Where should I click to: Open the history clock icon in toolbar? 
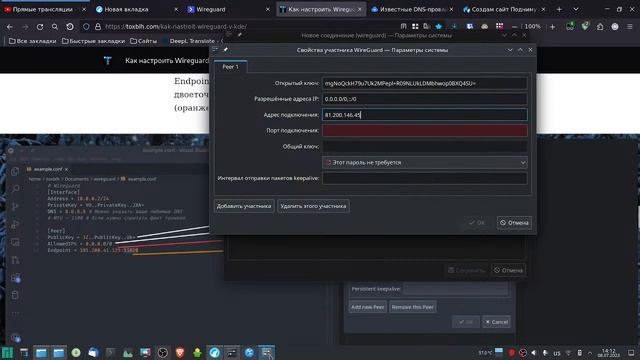tap(70, 27)
